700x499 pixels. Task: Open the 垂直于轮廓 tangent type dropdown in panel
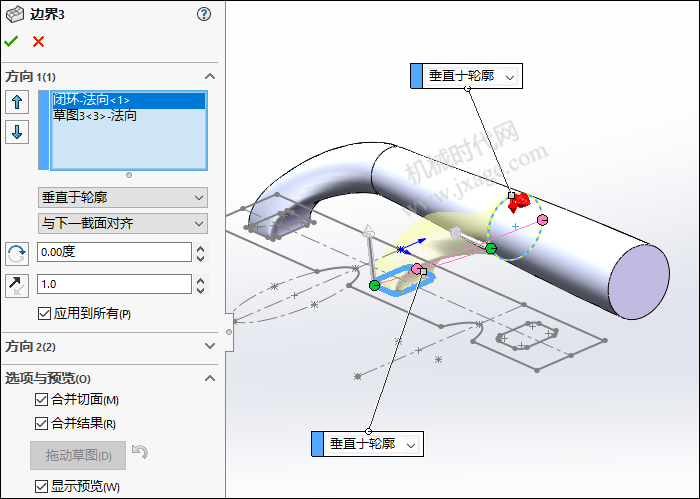click(123, 197)
